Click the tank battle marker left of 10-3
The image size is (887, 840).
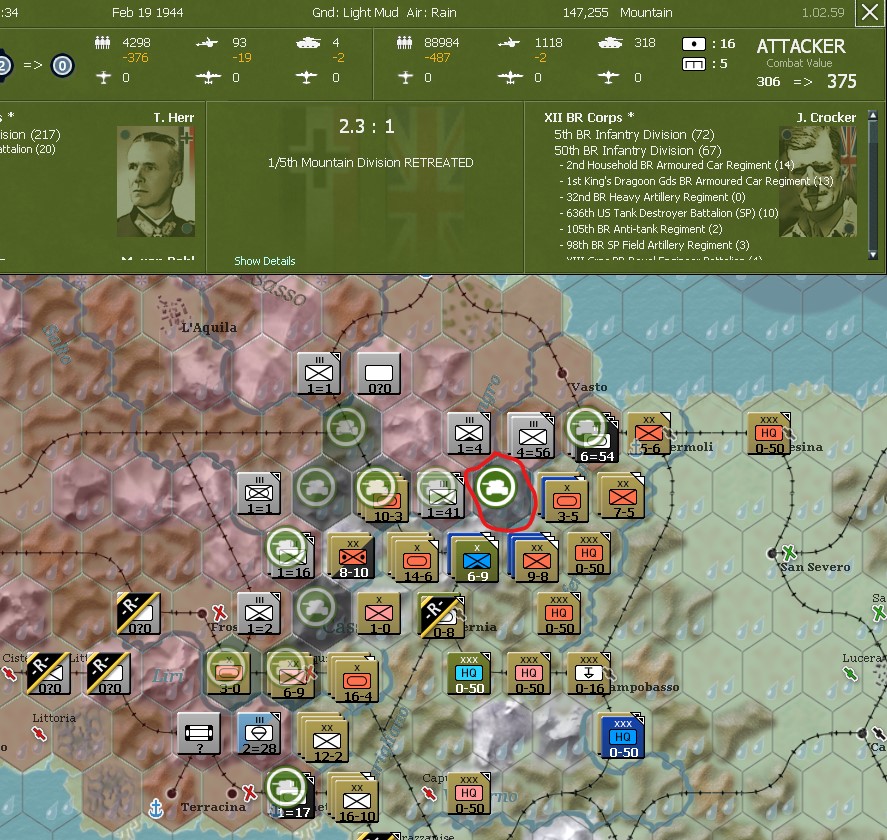[316, 487]
